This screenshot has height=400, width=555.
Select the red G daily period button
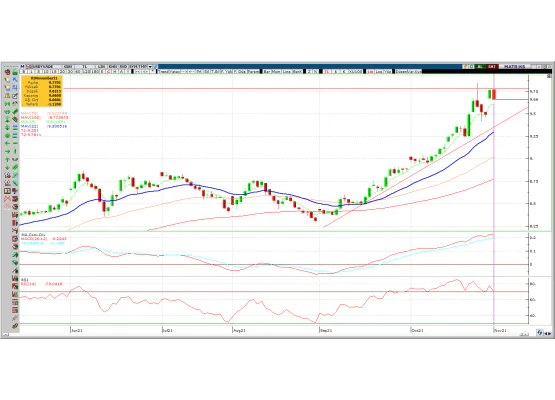(108, 71)
